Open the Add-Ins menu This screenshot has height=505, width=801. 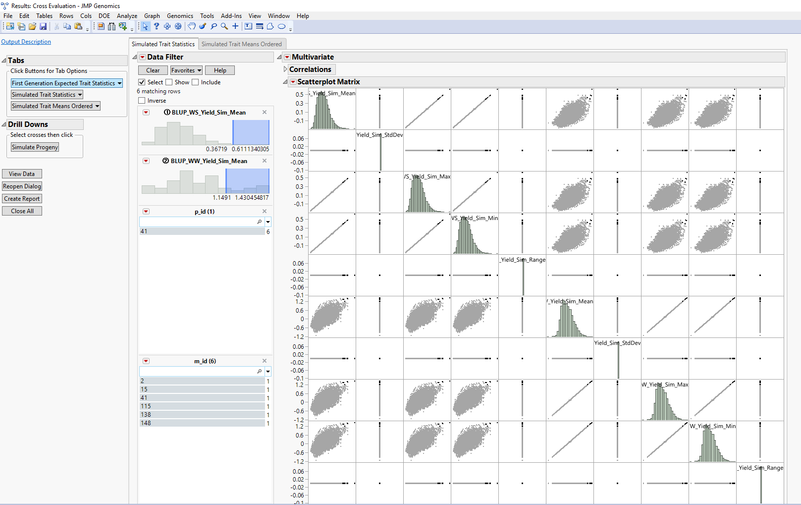click(x=231, y=16)
